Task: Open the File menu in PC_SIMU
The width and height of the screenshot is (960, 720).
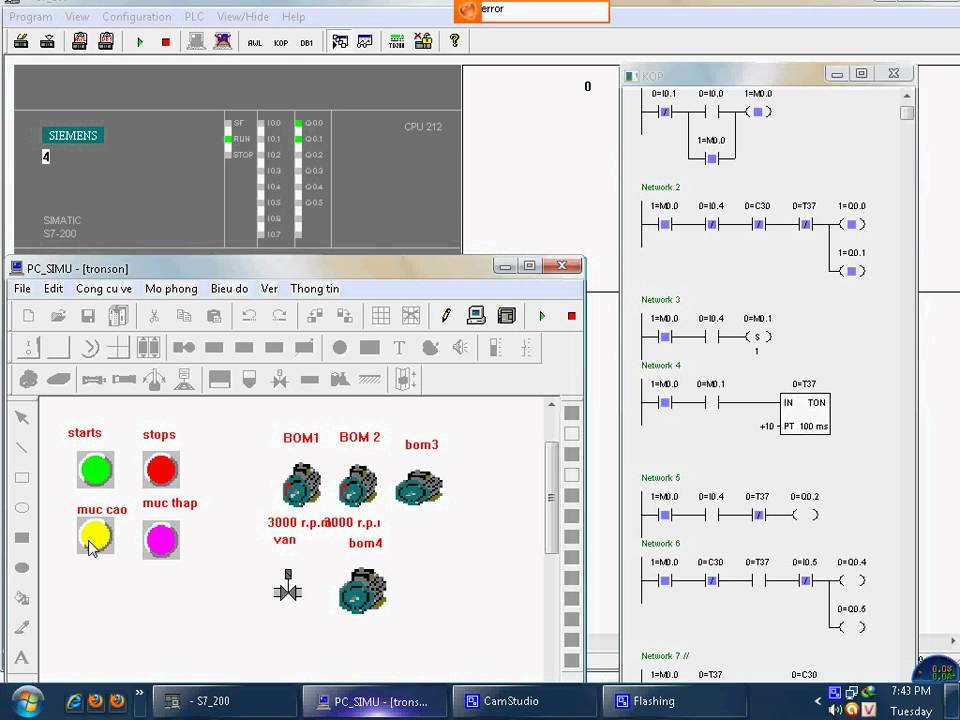Action: point(22,288)
